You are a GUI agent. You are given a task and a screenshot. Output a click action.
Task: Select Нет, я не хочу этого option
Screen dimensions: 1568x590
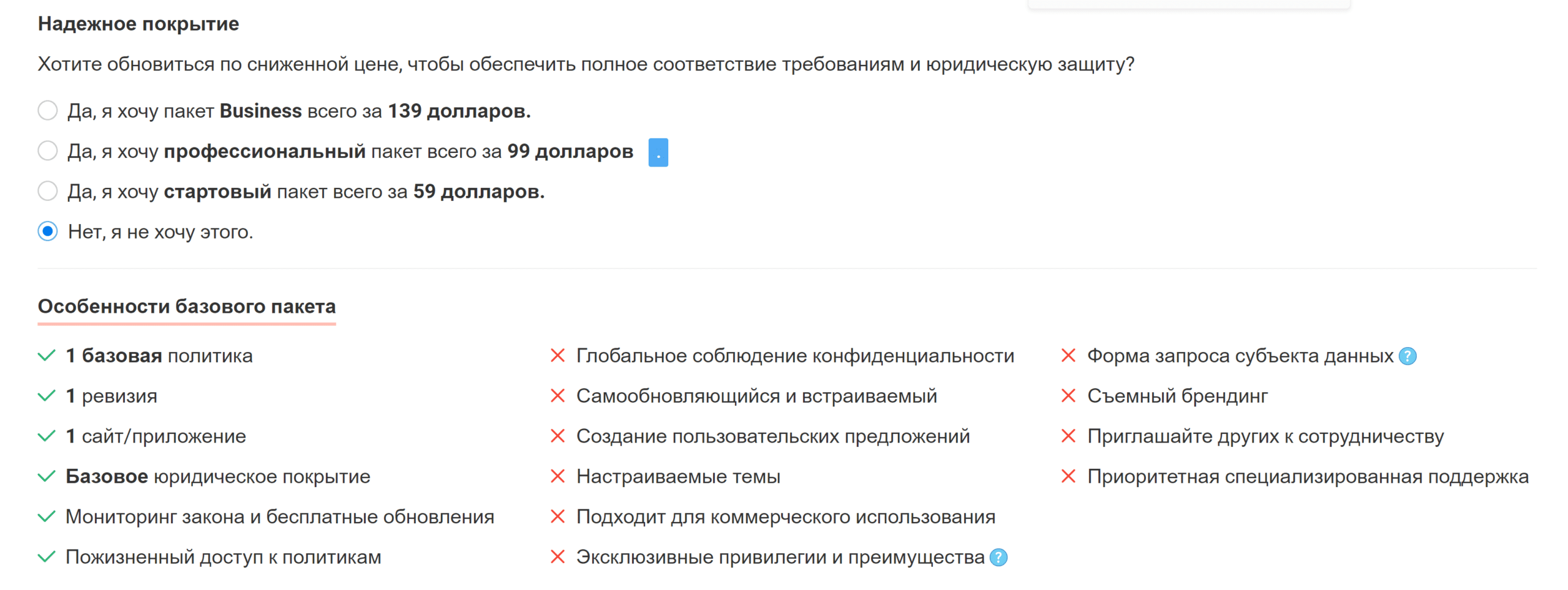(x=47, y=231)
